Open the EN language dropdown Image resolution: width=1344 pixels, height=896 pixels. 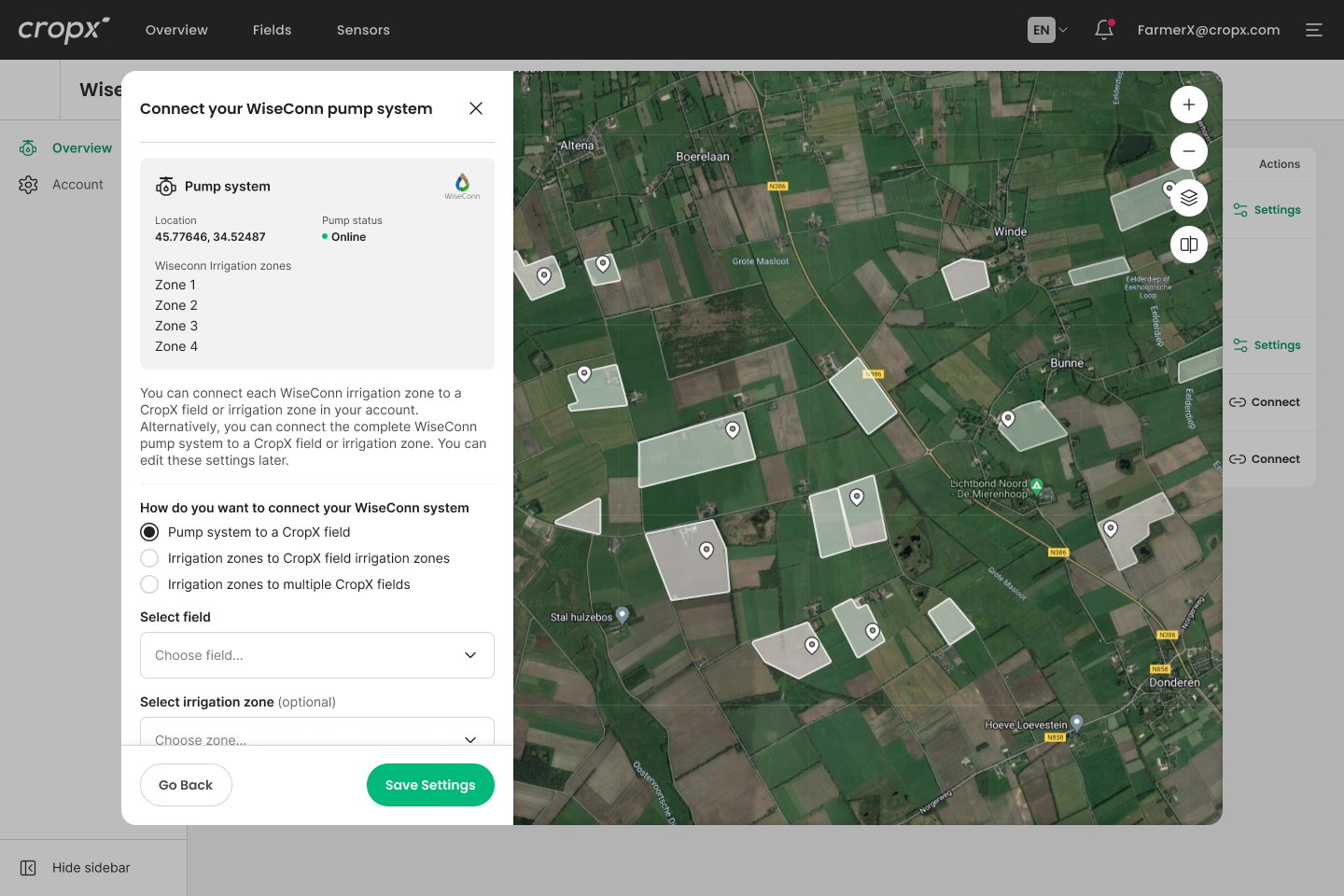point(1045,30)
